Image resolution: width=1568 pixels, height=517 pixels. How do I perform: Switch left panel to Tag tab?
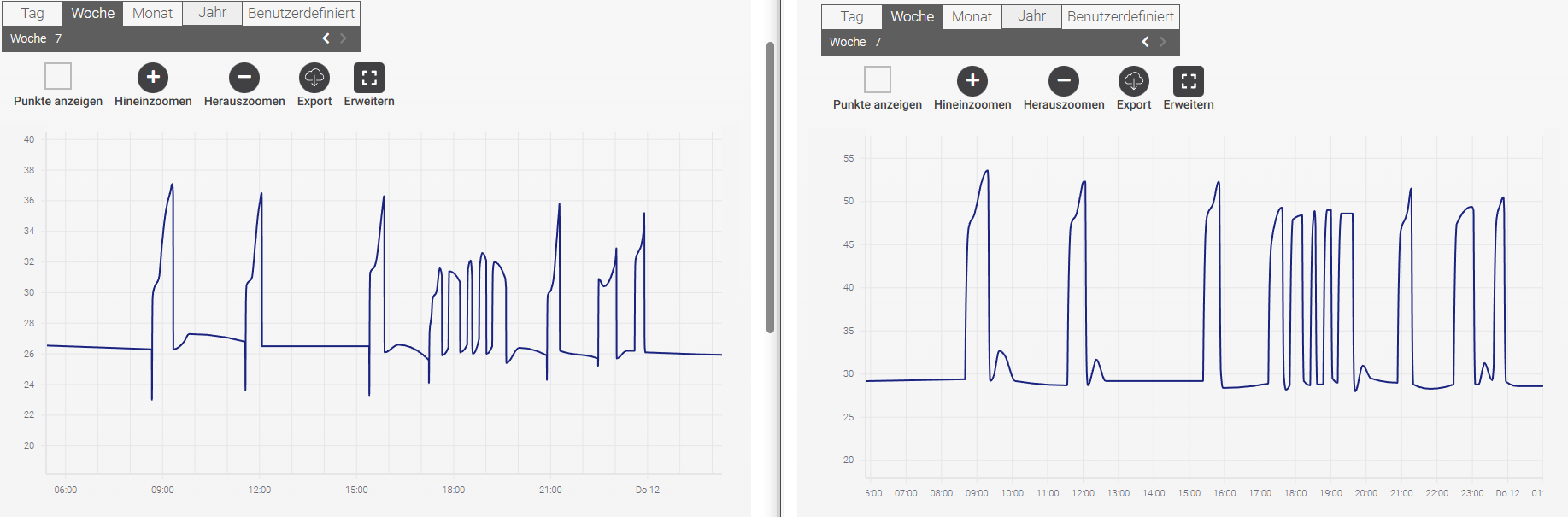[x=32, y=13]
